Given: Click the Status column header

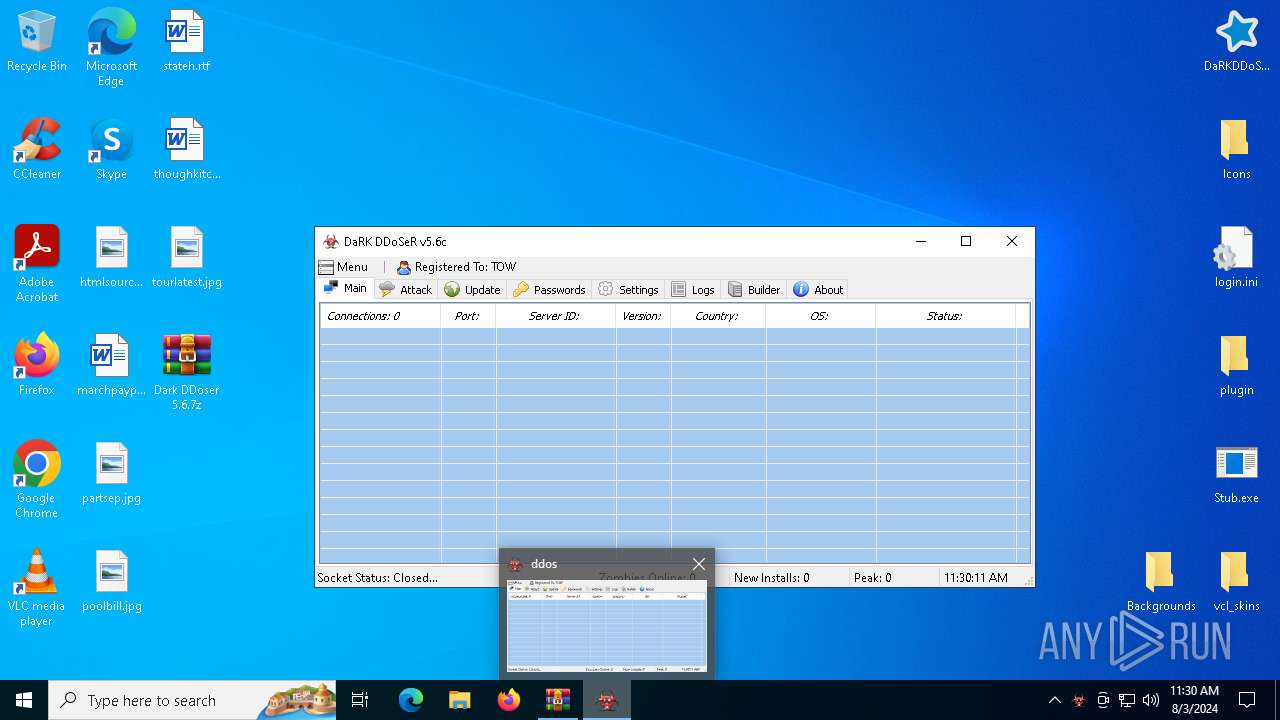Looking at the screenshot, I should [x=945, y=316].
